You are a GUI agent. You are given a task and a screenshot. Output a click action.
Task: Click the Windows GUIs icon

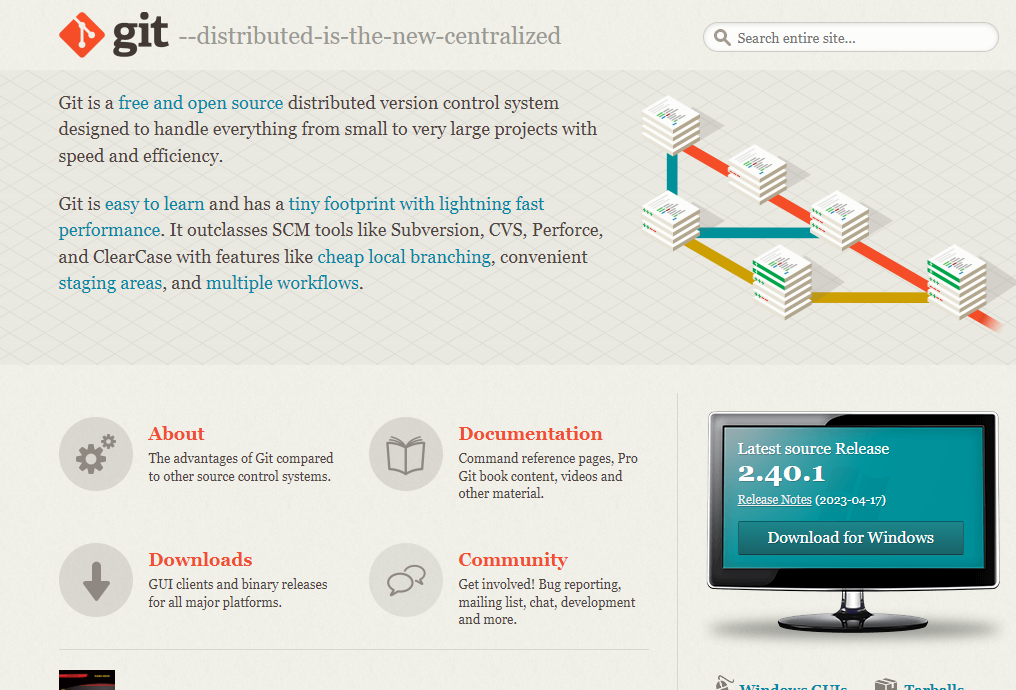click(724, 683)
